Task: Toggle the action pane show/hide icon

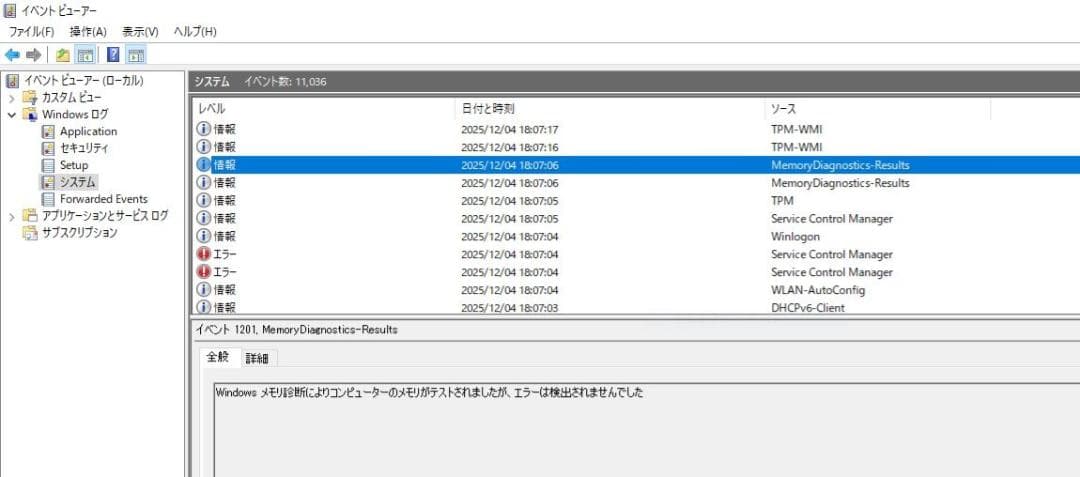Action: coord(136,55)
